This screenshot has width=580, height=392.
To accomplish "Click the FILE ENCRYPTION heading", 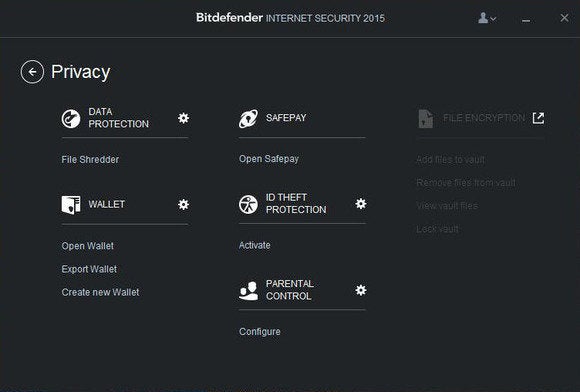I will coord(484,118).
